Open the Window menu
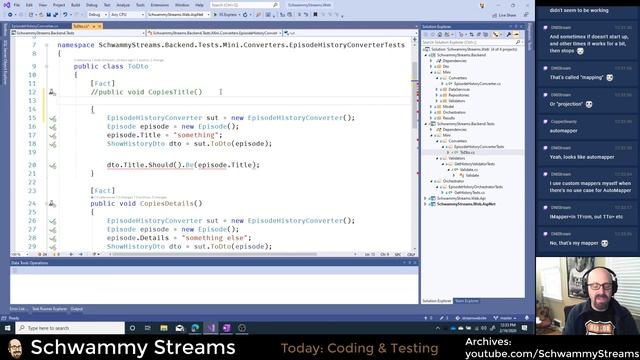The width and height of the screenshot is (640, 360). (182, 5)
